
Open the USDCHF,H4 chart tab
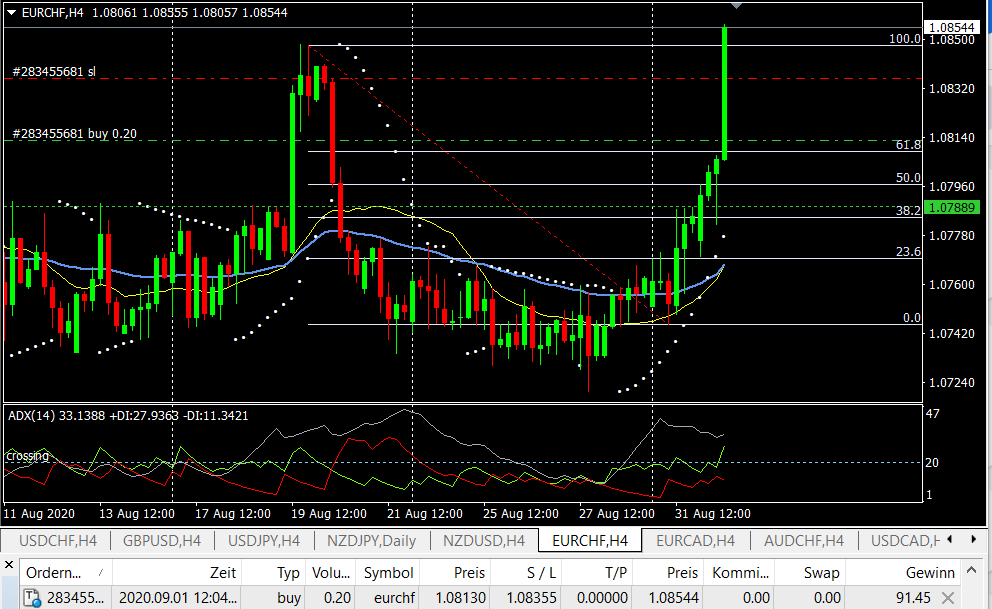pos(58,541)
